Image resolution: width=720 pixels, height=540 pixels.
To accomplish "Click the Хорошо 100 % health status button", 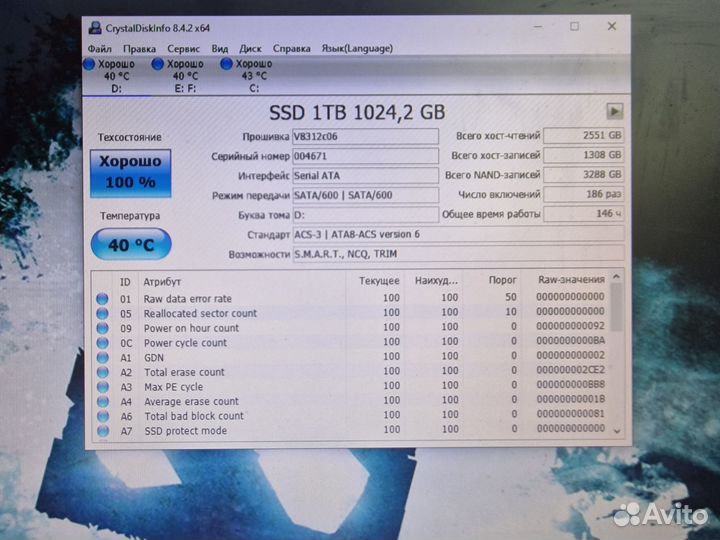I will tap(130, 174).
